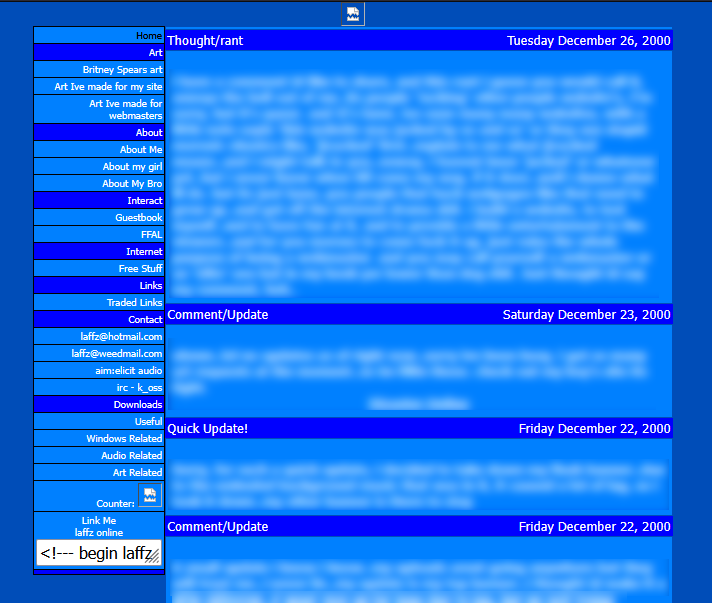This screenshot has height=603, width=712.
Task: Open Art Ive made for my site
Action: coord(108,87)
